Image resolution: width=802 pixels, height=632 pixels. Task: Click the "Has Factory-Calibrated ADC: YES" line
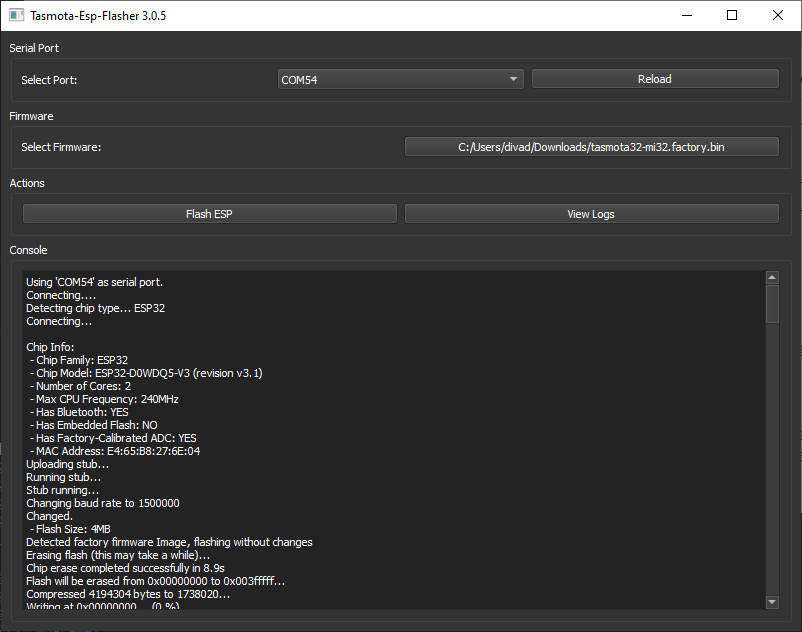pos(113,438)
